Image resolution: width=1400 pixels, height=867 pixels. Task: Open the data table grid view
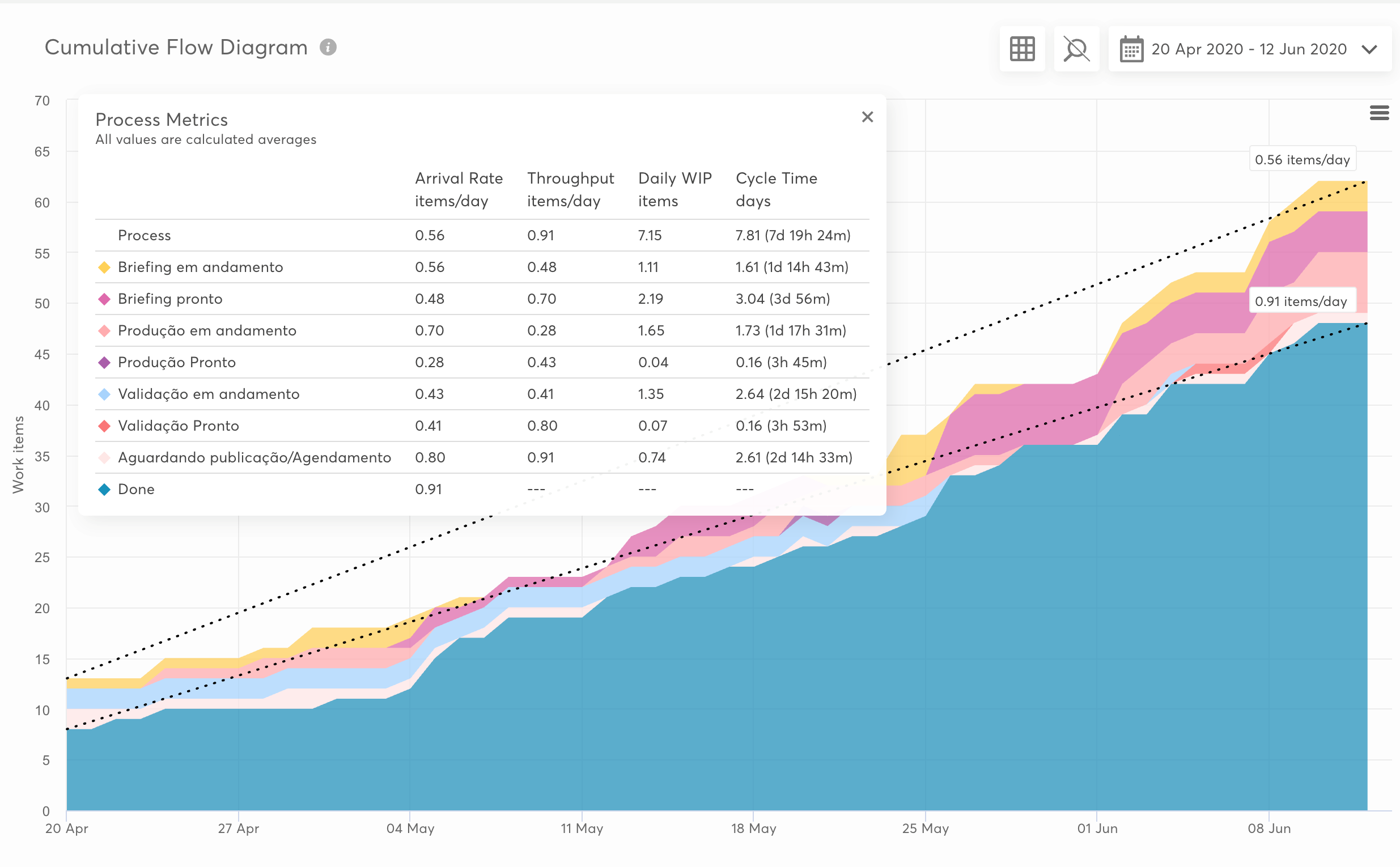click(1021, 49)
